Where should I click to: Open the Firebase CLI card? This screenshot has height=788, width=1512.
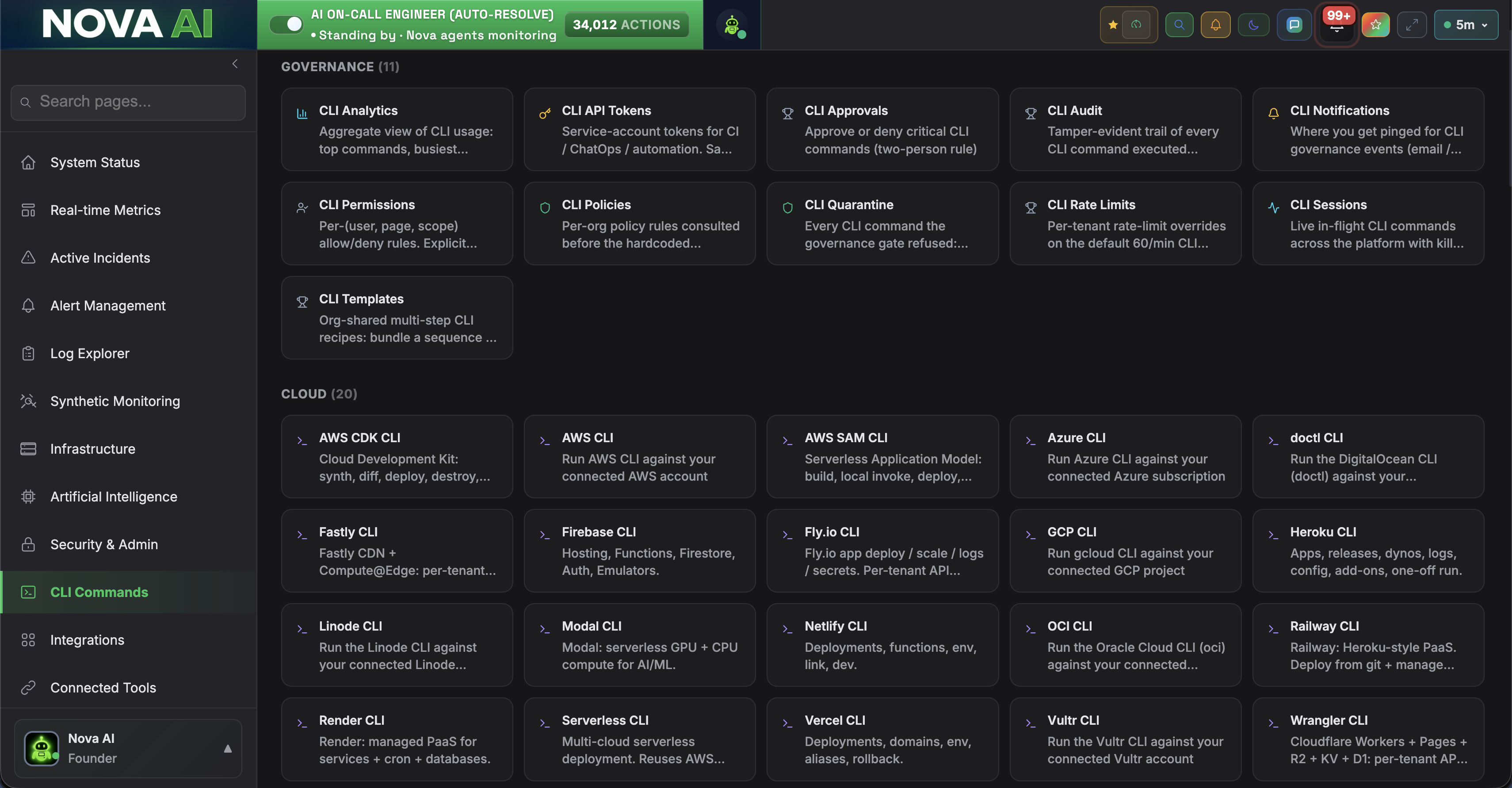pos(640,551)
